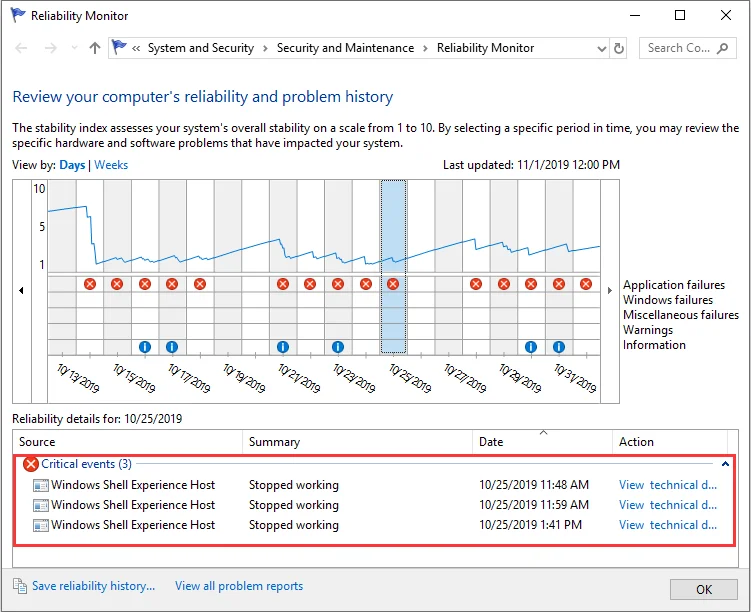Click red error icon beside Critical events

coord(31,464)
